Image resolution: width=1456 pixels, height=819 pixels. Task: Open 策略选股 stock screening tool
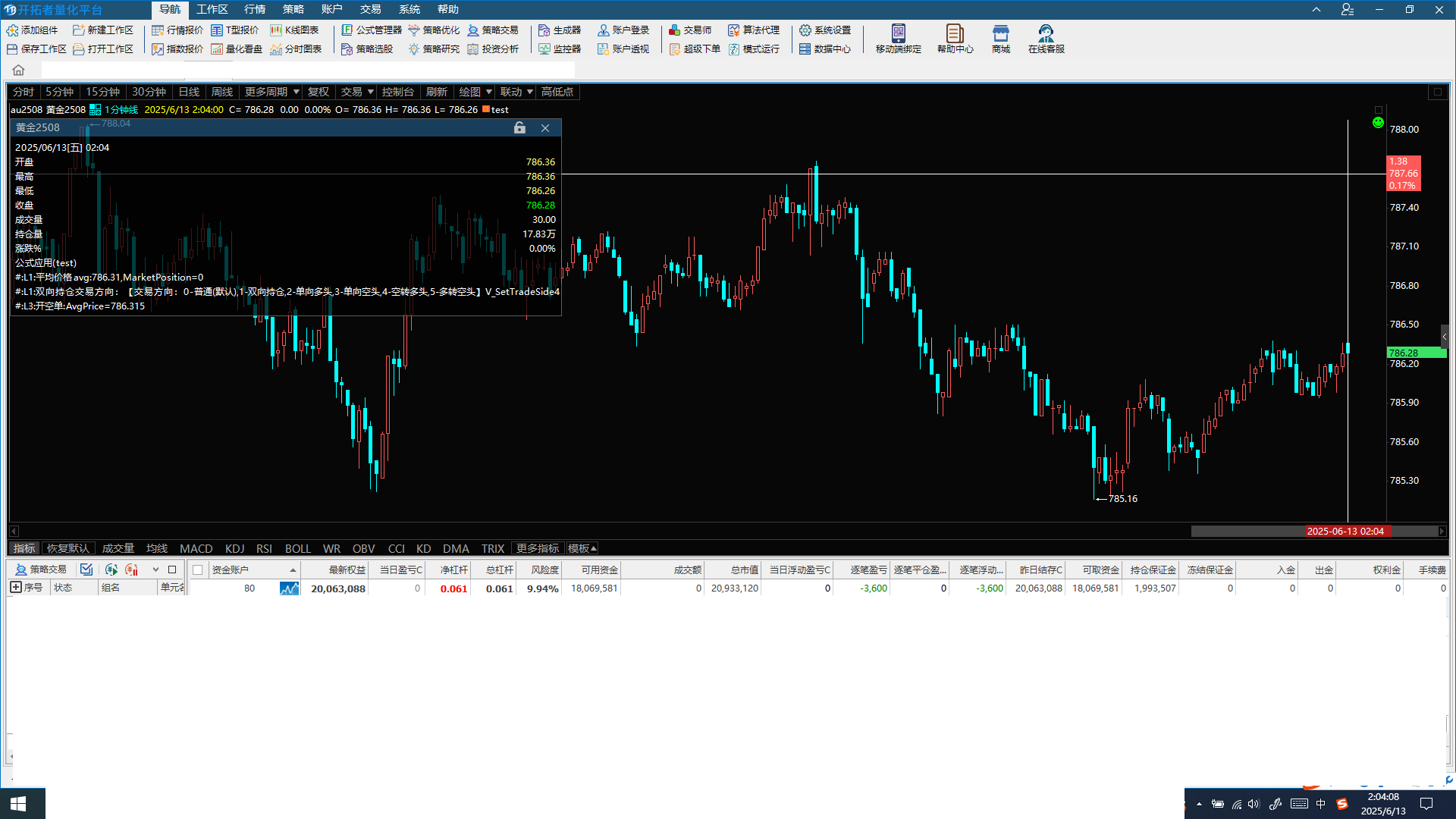tap(367, 49)
